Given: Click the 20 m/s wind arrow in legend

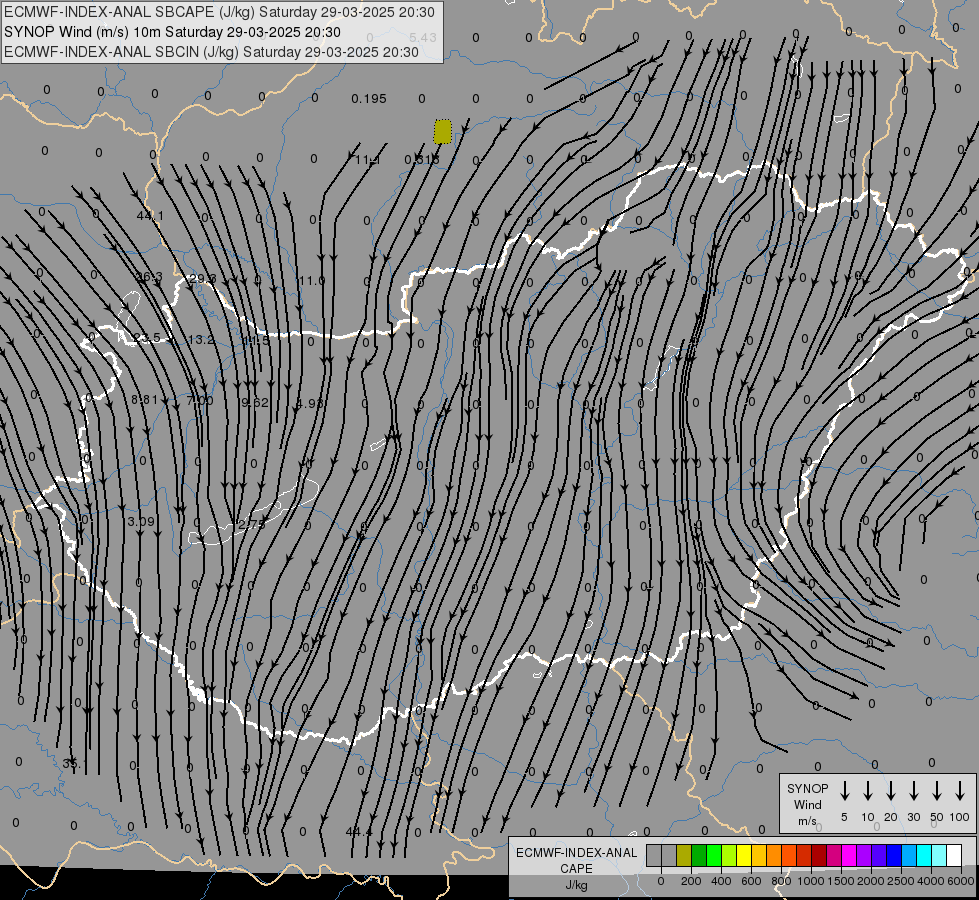Looking at the screenshot, I should pyautogui.click(x=890, y=791).
